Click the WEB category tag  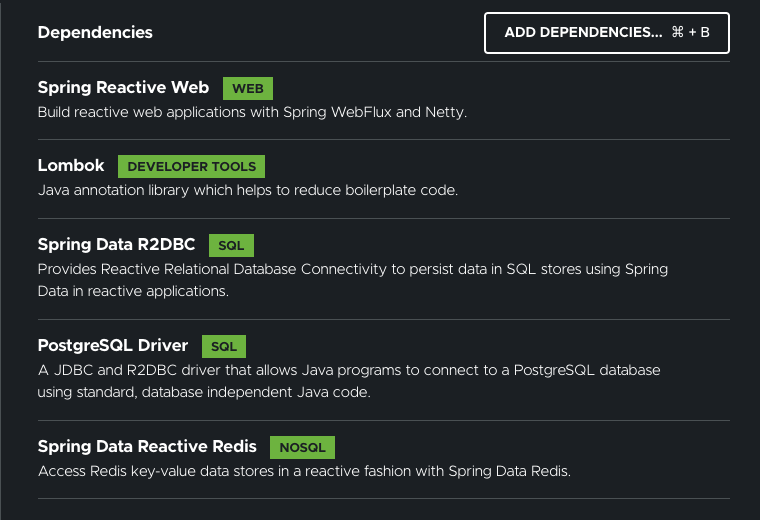248,89
